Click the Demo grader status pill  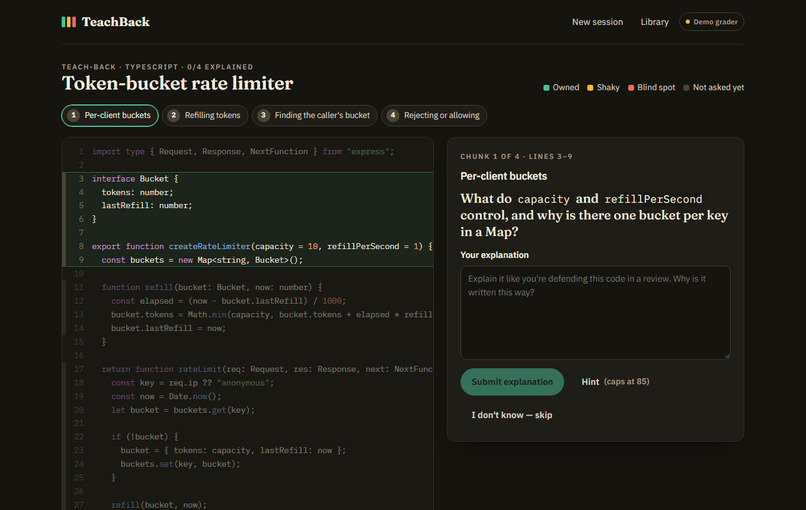(x=711, y=22)
